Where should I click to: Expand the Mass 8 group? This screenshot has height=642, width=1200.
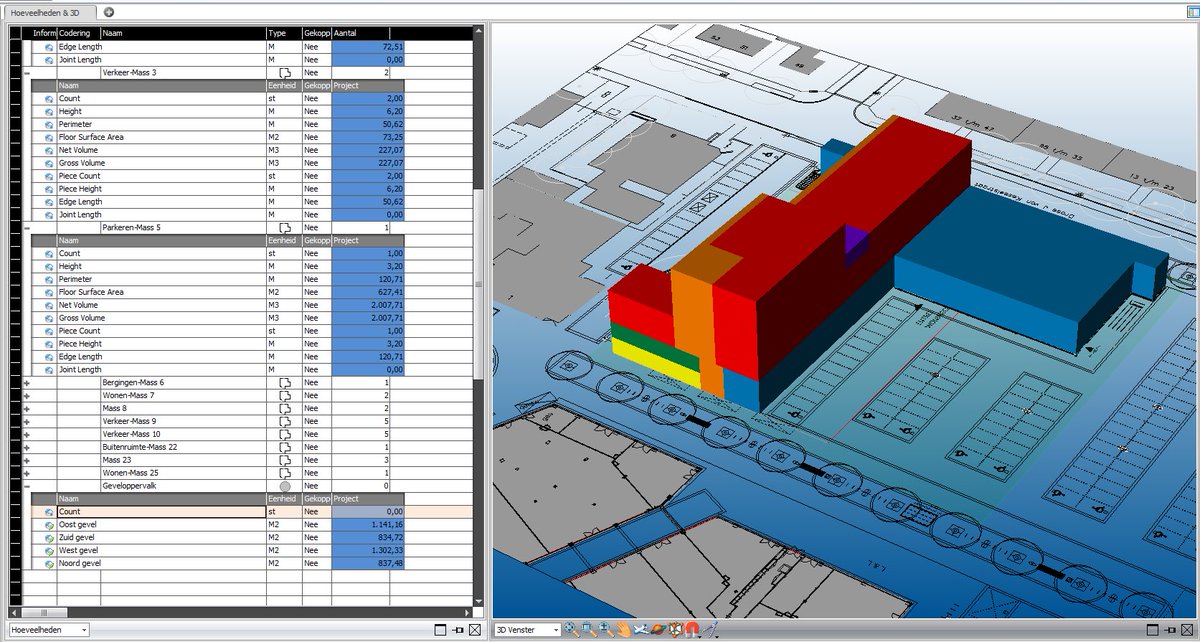[27, 409]
